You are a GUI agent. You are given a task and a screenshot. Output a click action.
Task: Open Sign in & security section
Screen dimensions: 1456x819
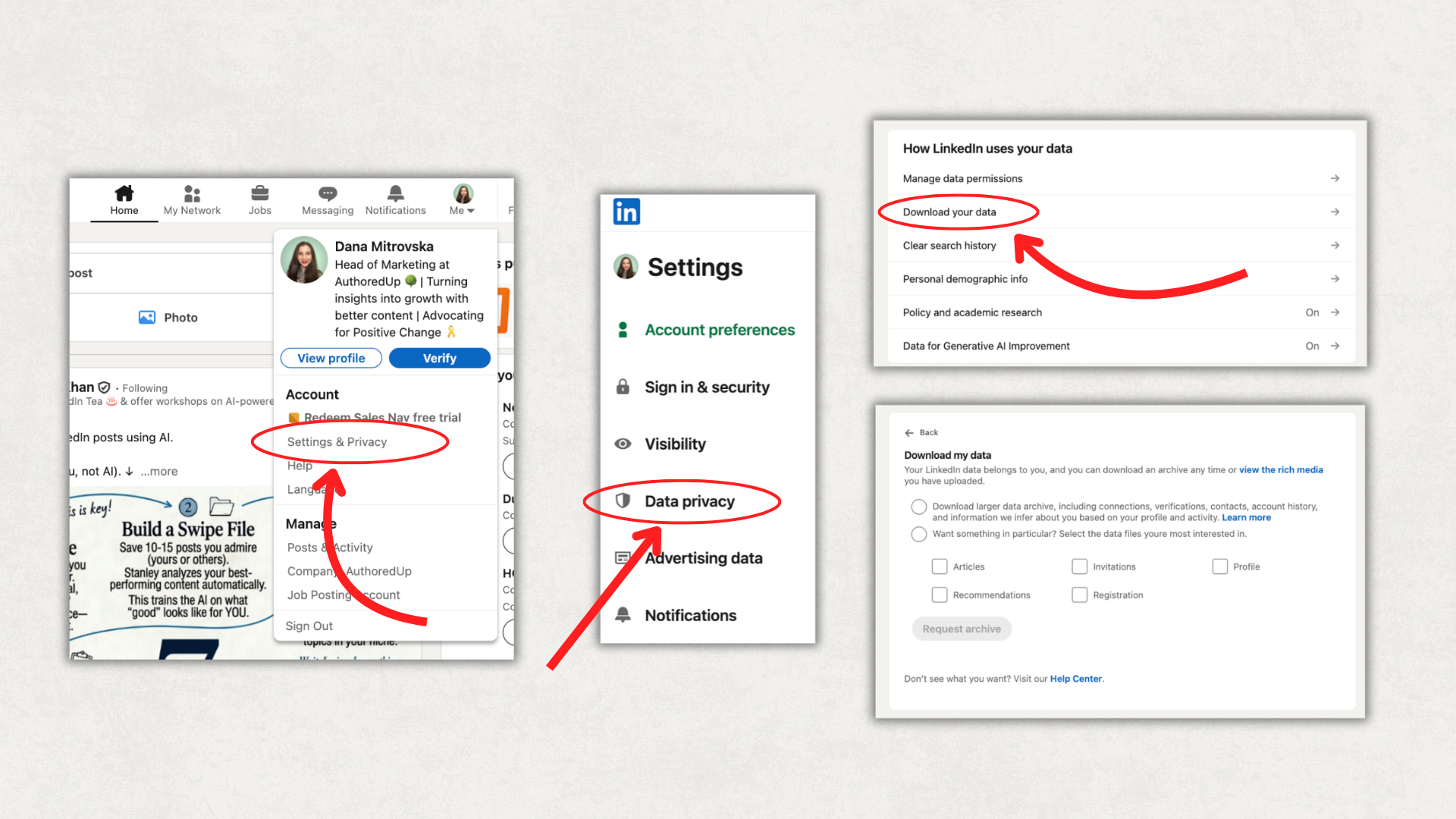point(707,388)
